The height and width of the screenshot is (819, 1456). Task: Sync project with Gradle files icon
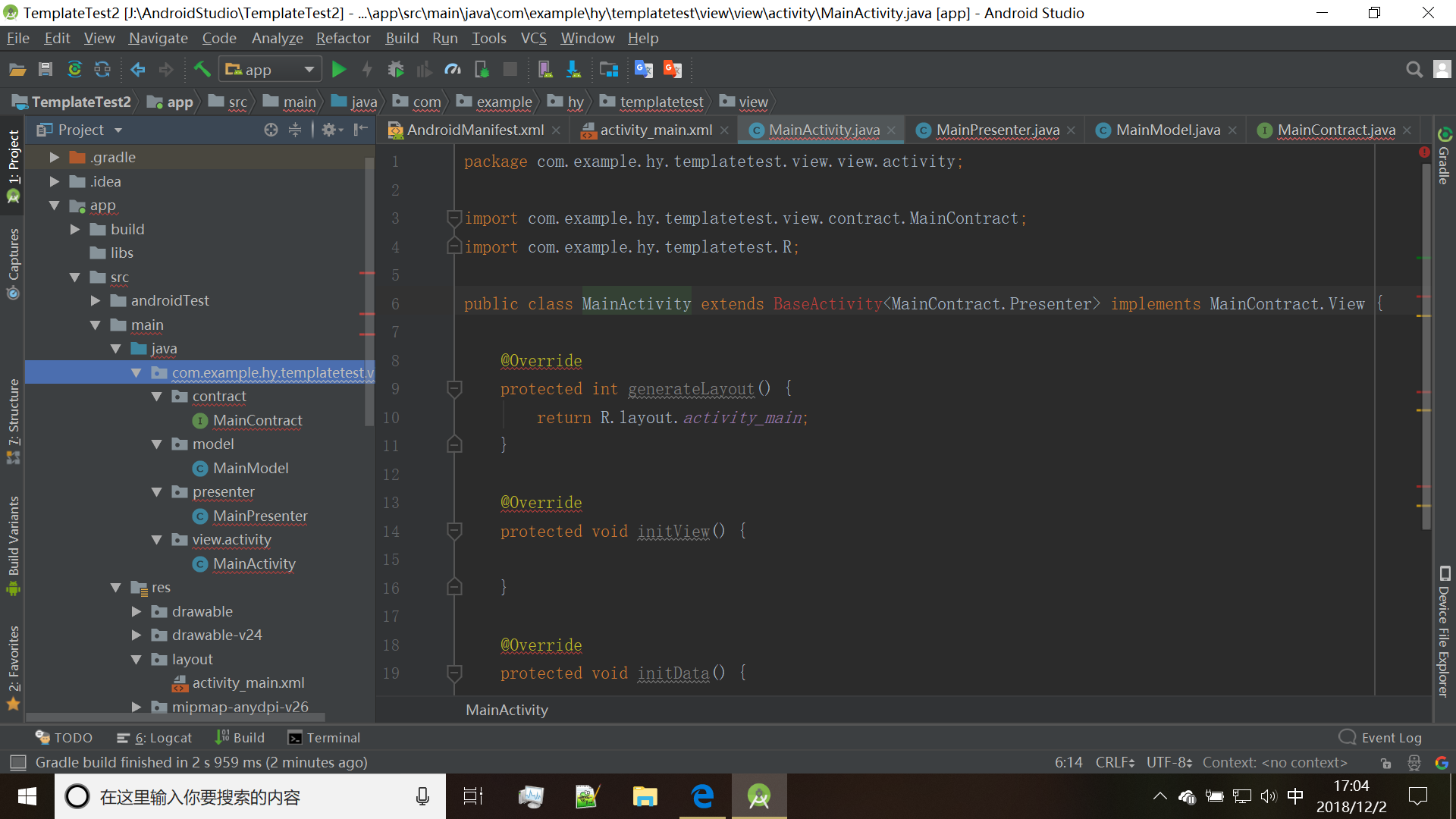[74, 70]
